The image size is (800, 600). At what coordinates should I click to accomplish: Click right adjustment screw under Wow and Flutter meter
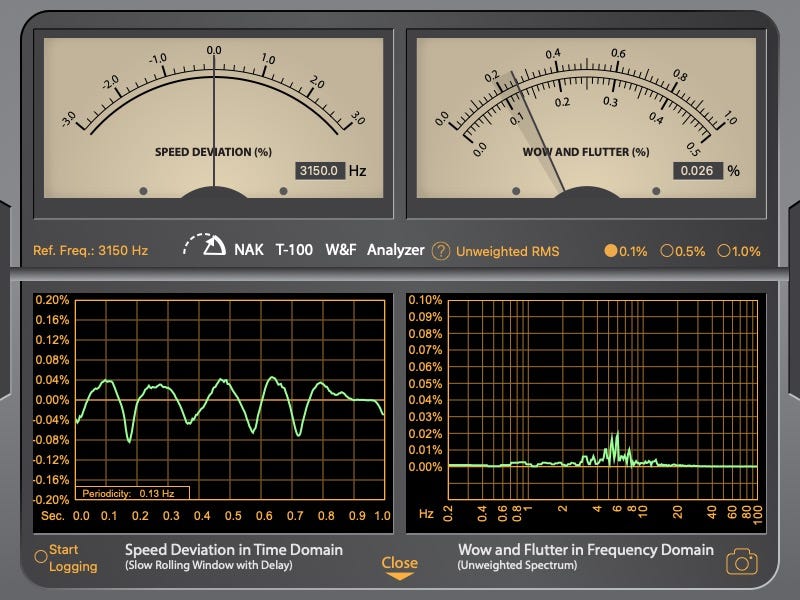tap(656, 190)
